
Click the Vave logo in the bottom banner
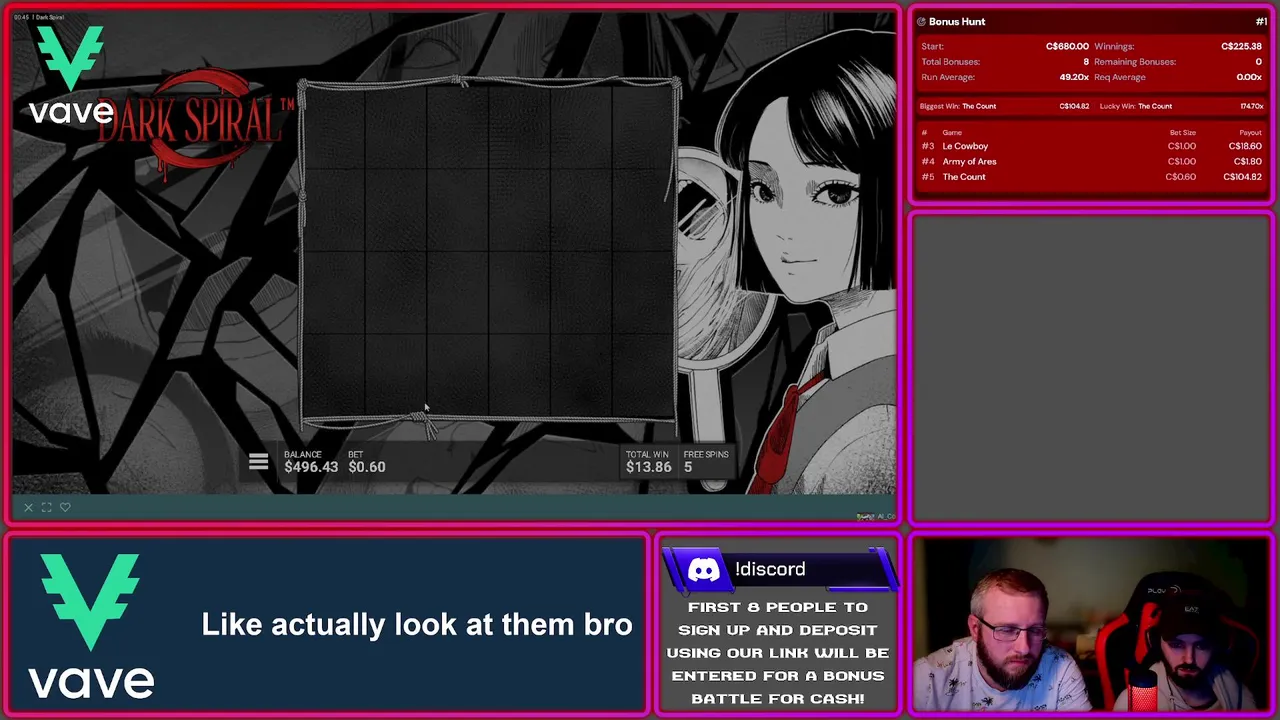point(91,627)
